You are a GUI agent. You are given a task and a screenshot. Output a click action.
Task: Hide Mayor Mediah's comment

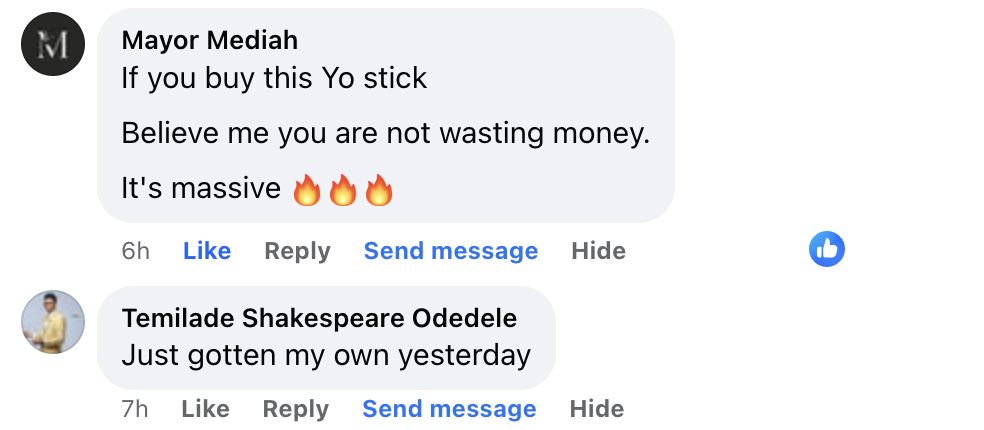598,251
